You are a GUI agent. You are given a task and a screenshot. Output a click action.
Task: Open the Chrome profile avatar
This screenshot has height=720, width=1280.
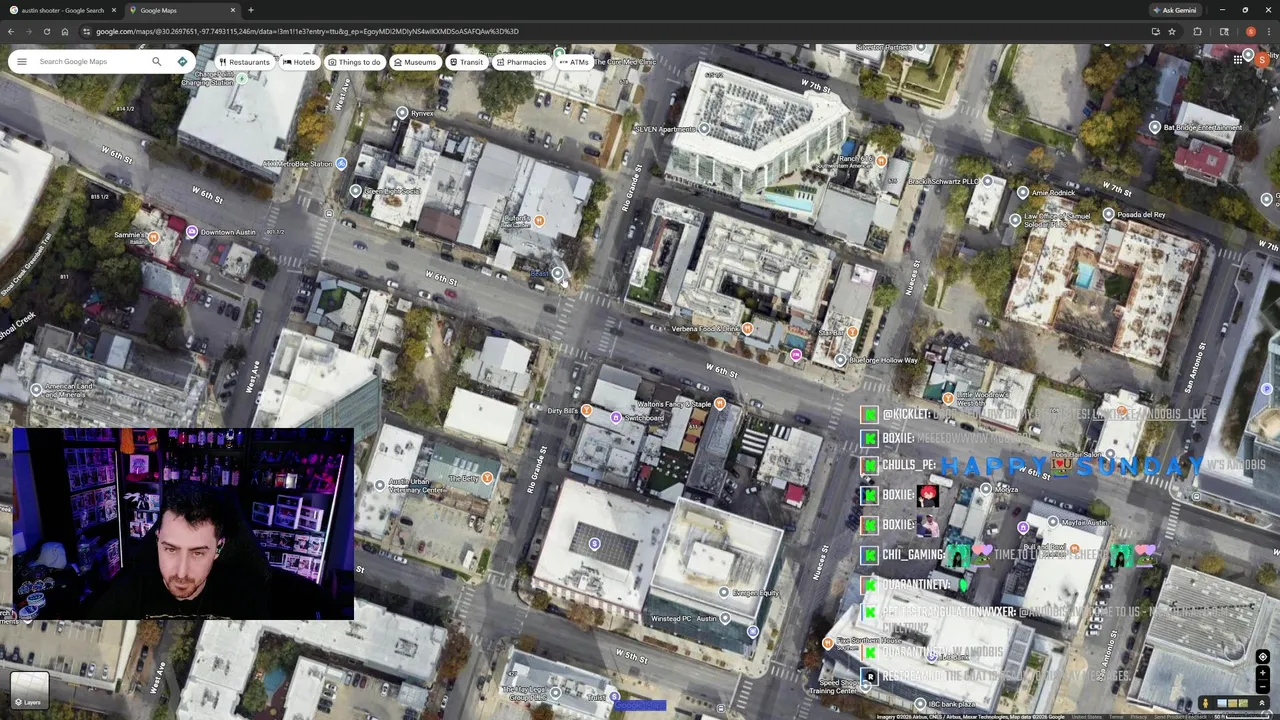pyautogui.click(x=1250, y=31)
